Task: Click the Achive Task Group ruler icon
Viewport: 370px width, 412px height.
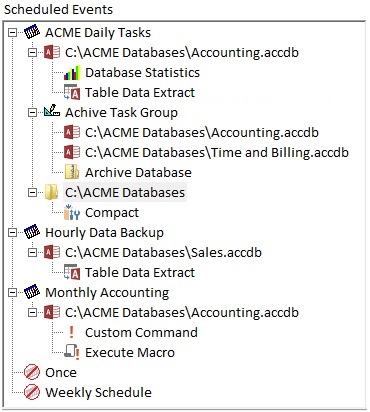Action: coord(52,112)
